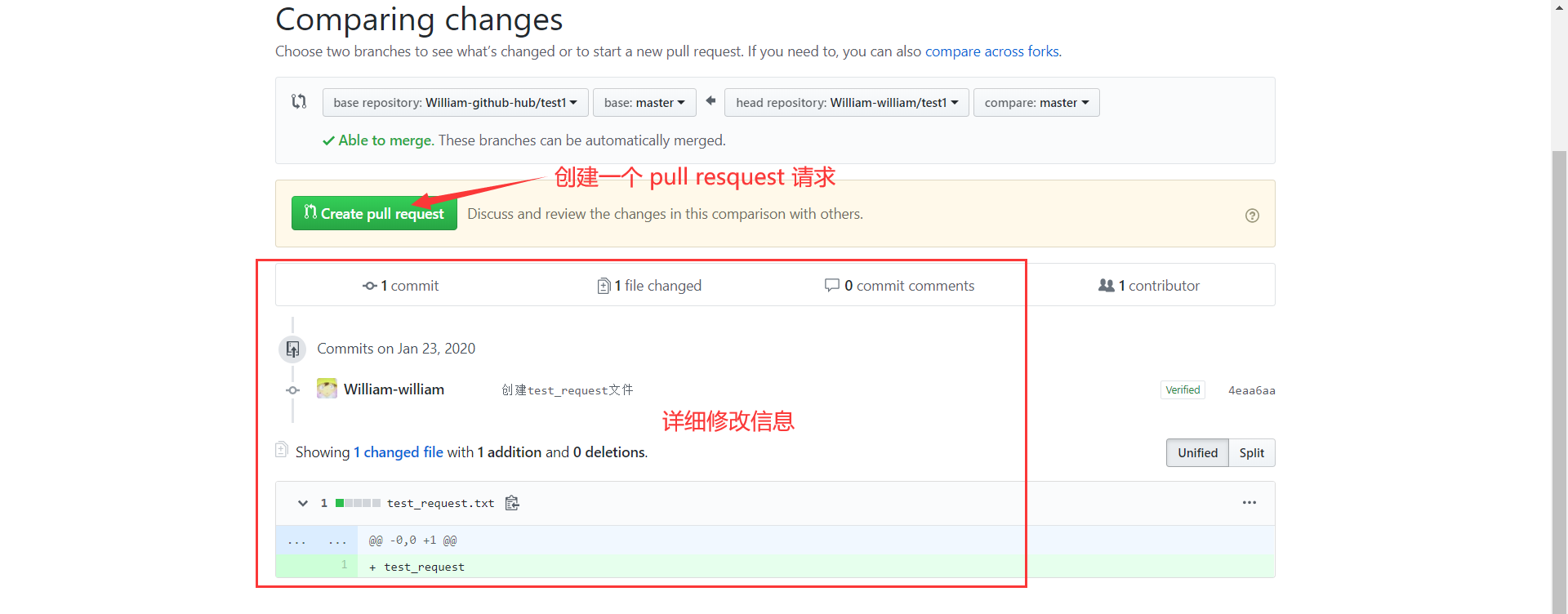Open the base repository dropdown
This screenshot has height=614, width=1568.
455,103
